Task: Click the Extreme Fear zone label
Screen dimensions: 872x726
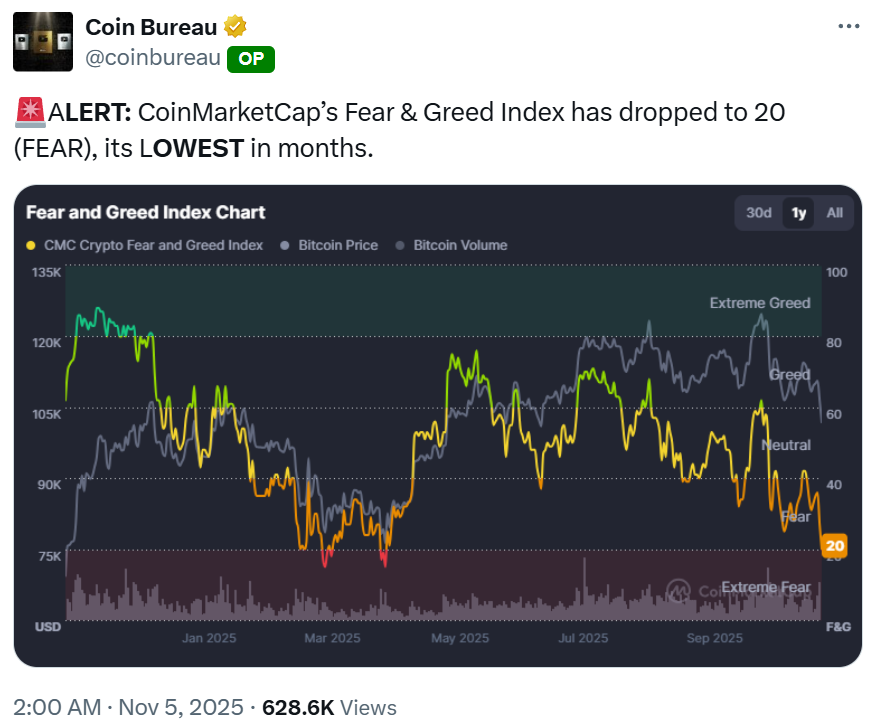Action: [765, 587]
